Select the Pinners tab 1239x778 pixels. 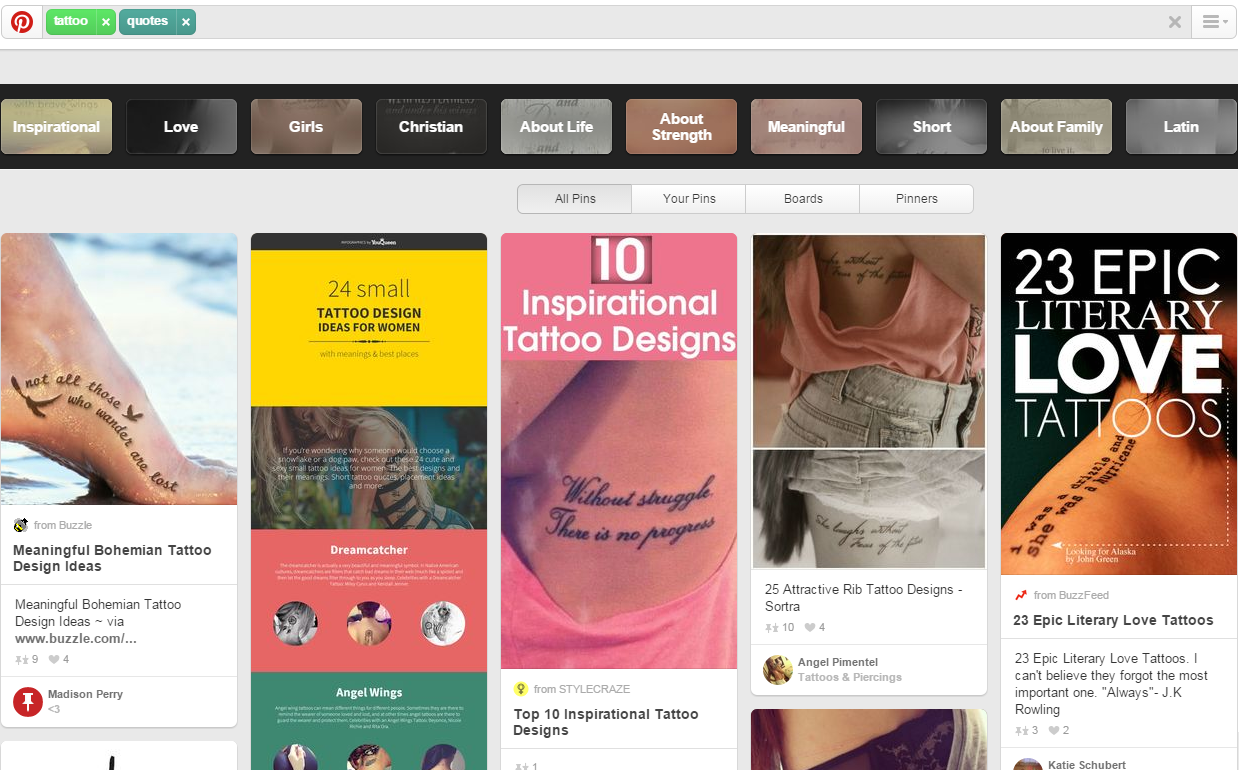tap(916, 199)
